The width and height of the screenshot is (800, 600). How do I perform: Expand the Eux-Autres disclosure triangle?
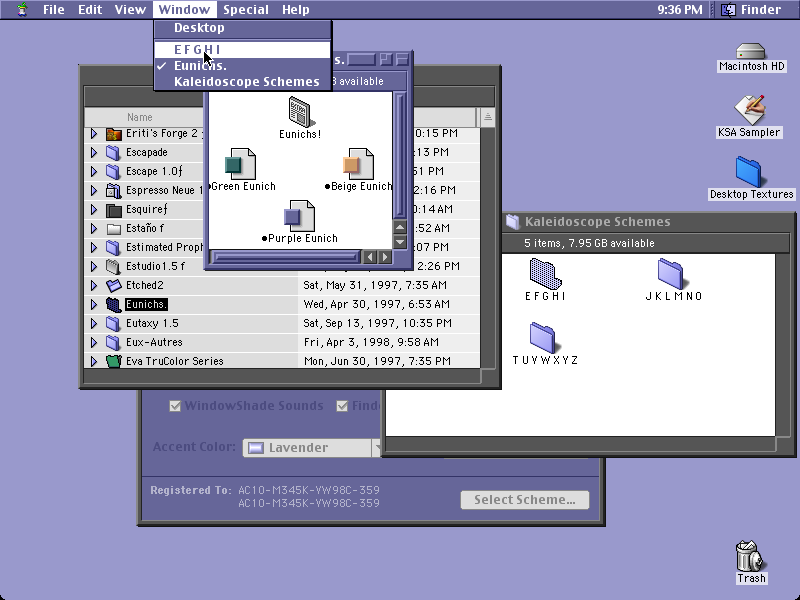click(94, 342)
